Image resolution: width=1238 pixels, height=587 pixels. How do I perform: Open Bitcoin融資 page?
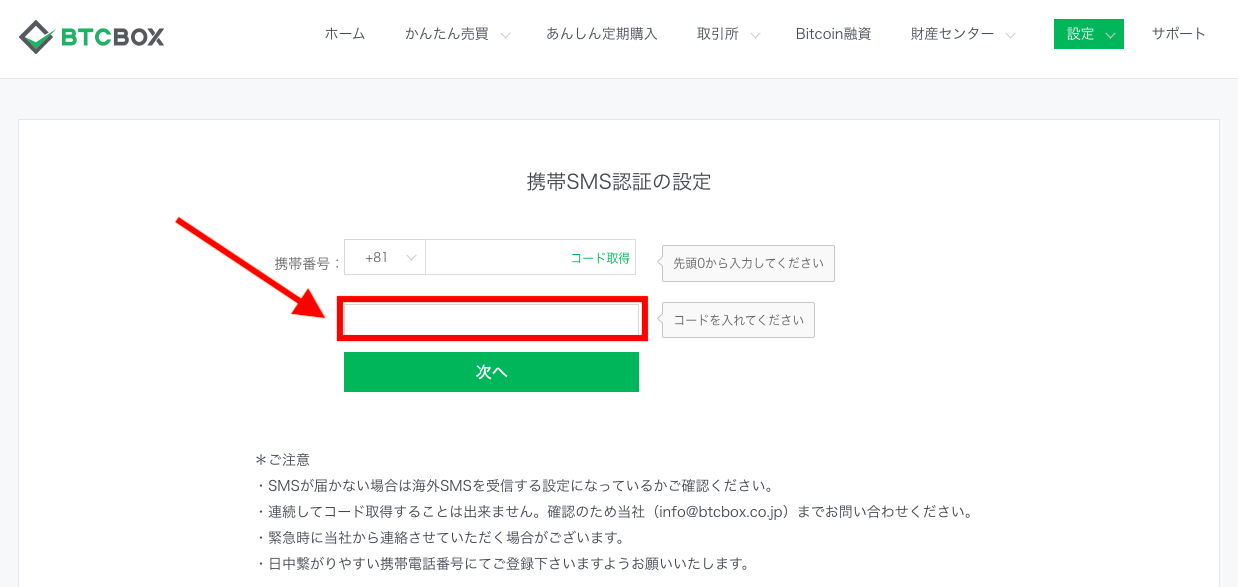(833, 34)
